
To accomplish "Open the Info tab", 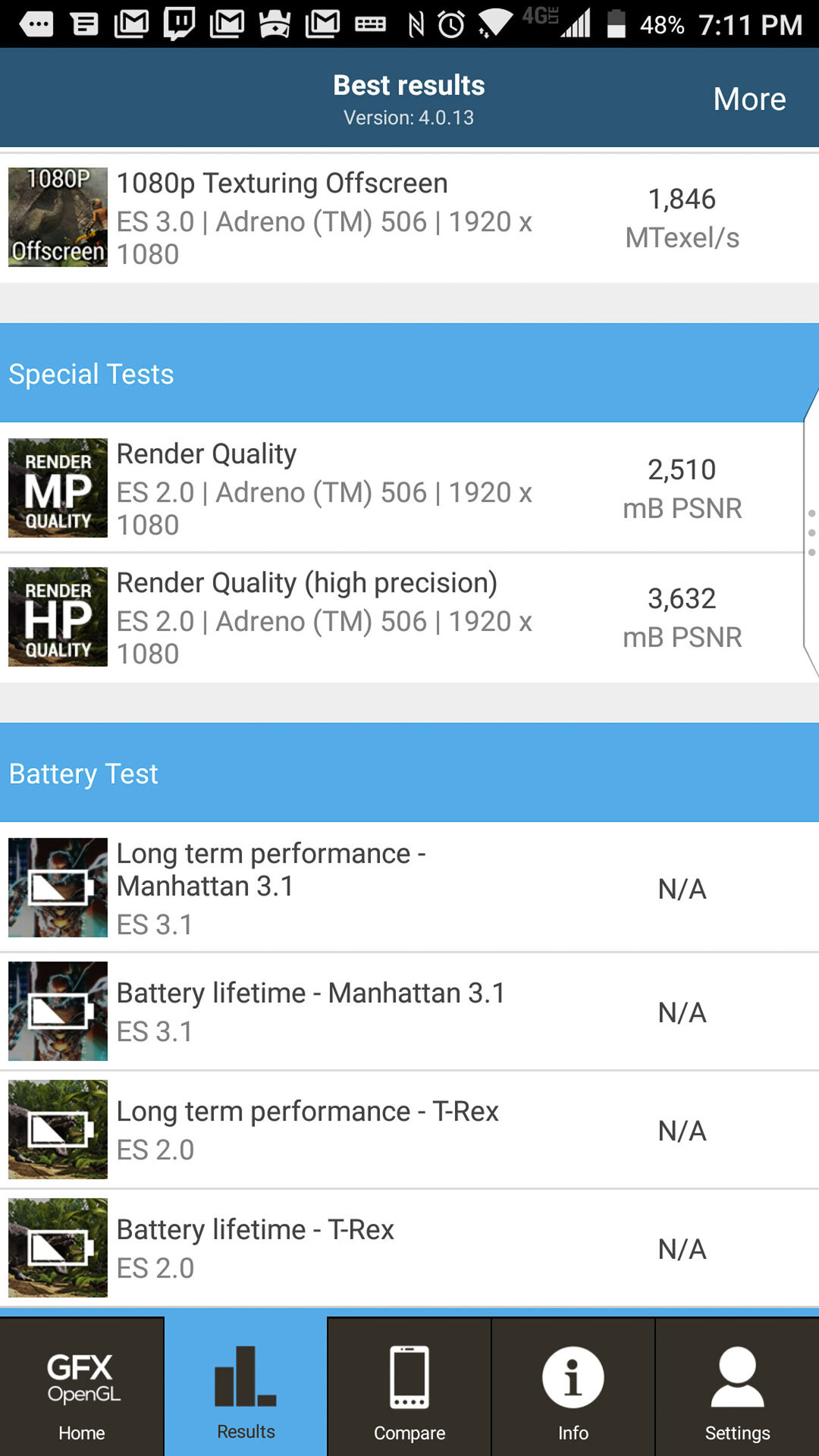I will (573, 1386).
